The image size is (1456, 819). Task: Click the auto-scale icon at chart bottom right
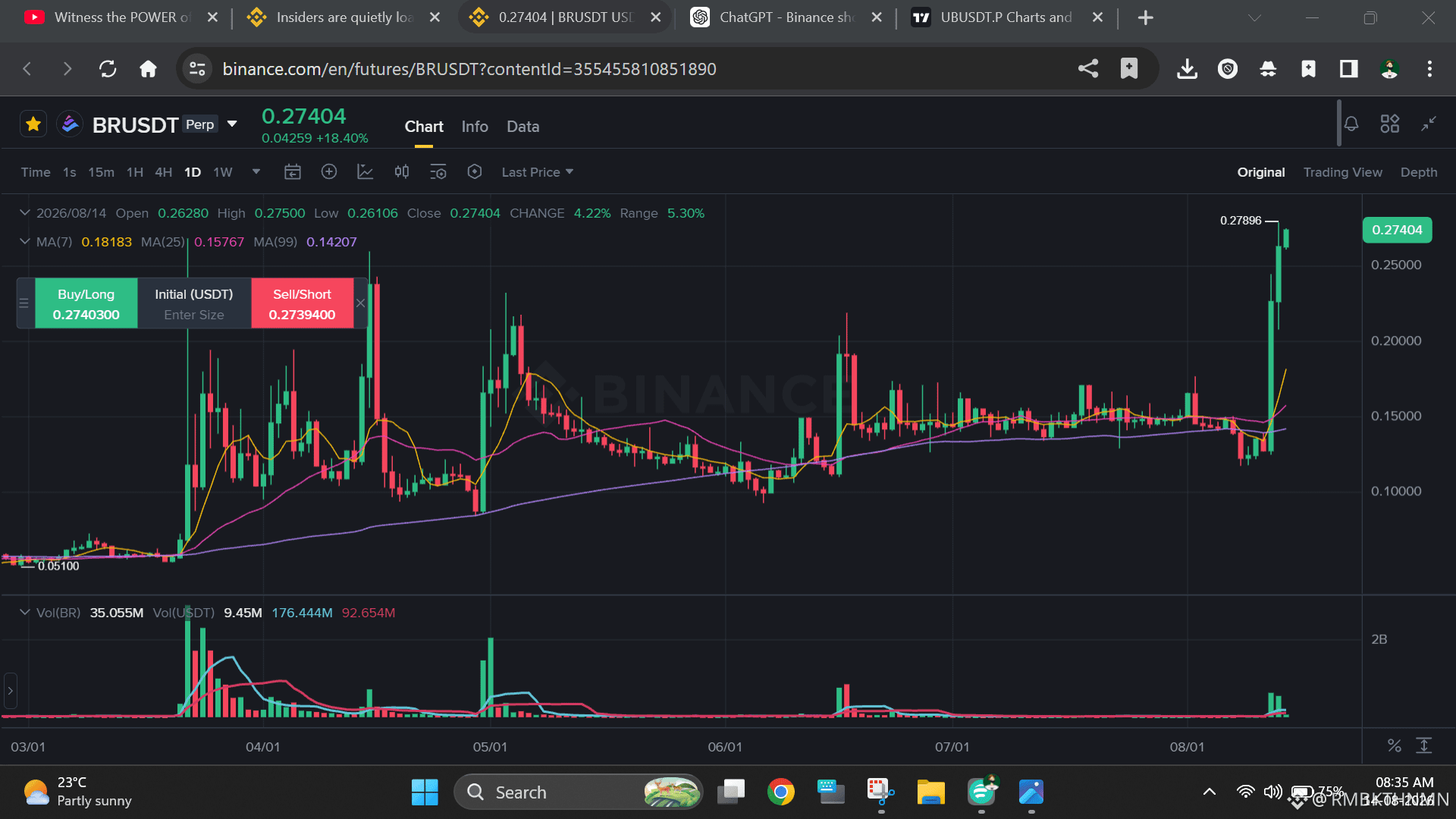tap(1424, 745)
